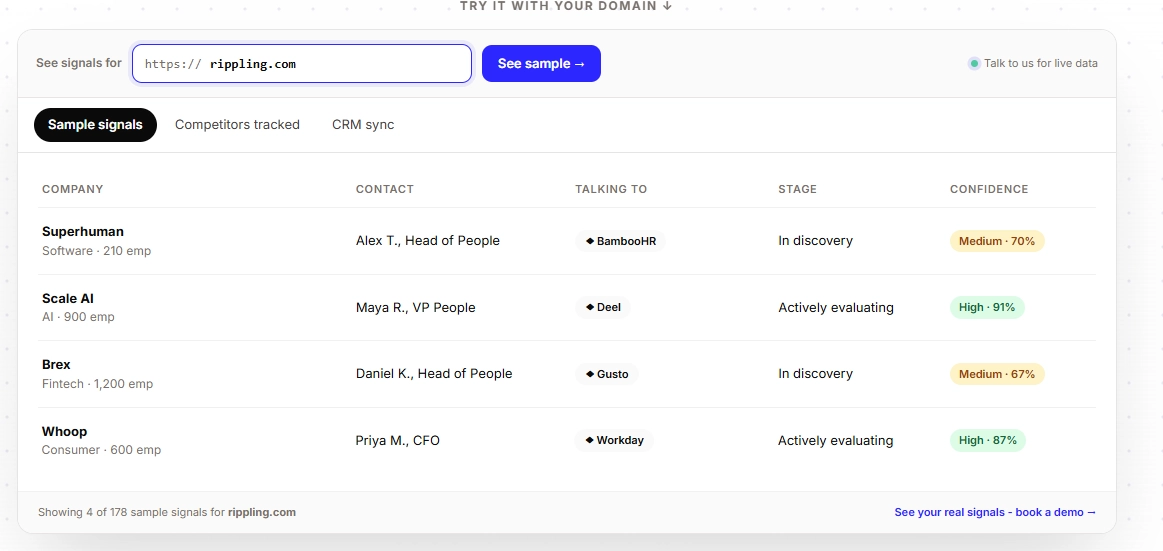Screen dimensions: 1163x551
Task: Select the Brex company name
Action: tap(56, 364)
